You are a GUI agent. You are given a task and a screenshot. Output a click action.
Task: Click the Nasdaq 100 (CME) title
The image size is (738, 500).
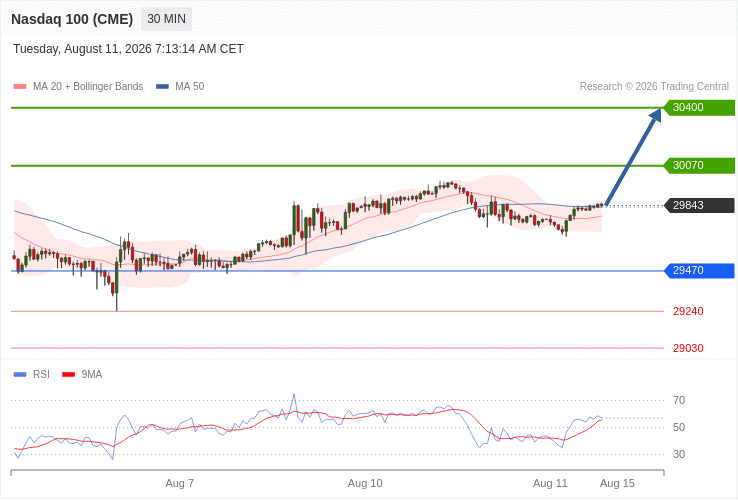click(x=72, y=19)
